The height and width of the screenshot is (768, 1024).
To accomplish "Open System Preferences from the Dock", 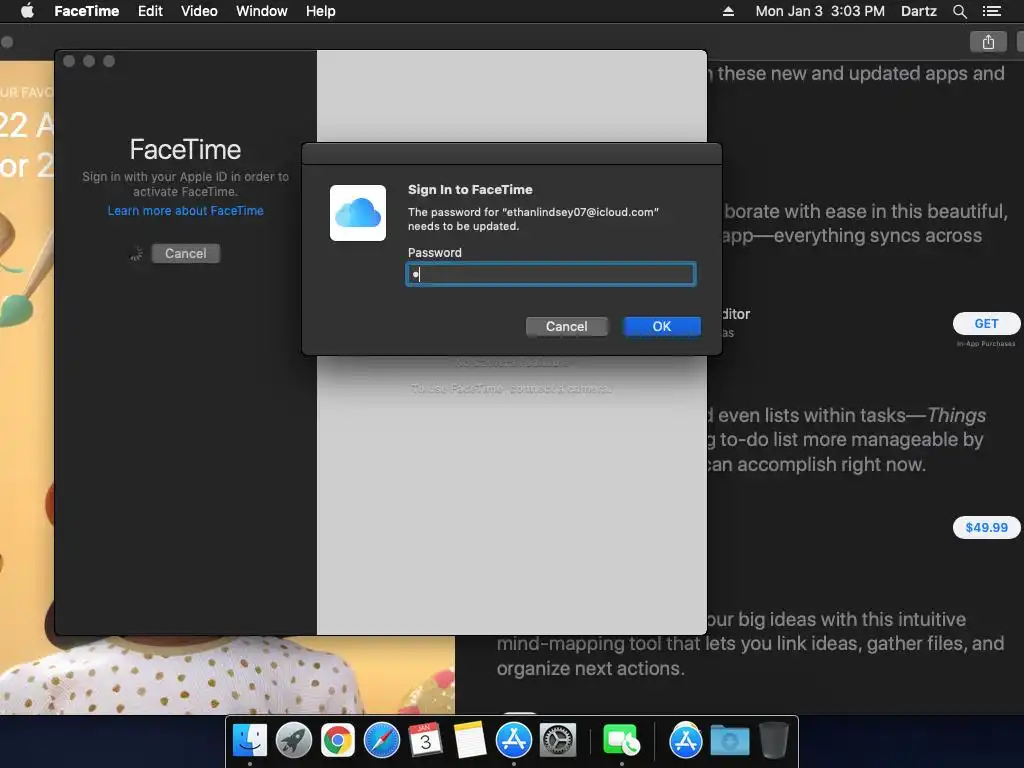I will click(x=558, y=740).
